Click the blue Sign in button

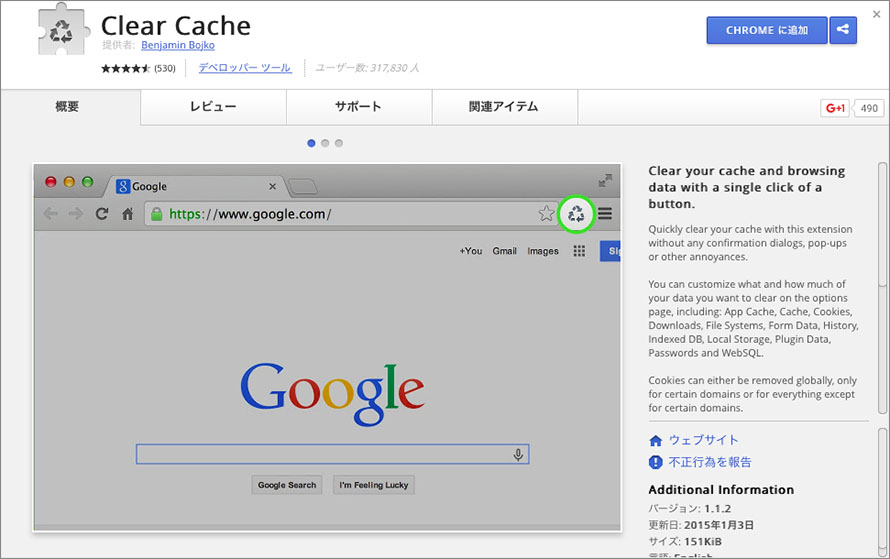[x=610, y=251]
